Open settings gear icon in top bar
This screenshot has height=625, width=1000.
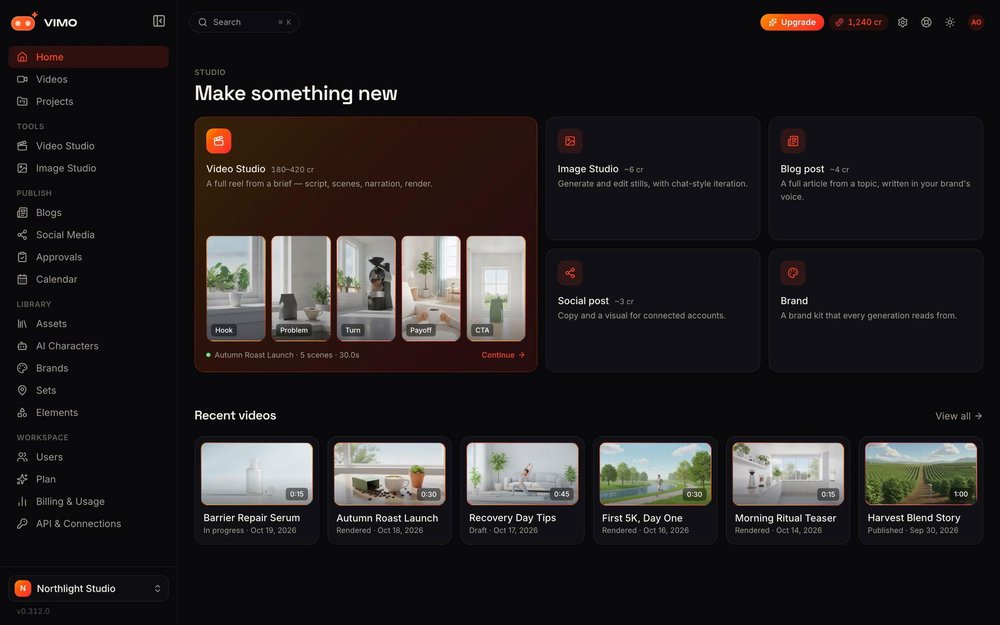(902, 22)
